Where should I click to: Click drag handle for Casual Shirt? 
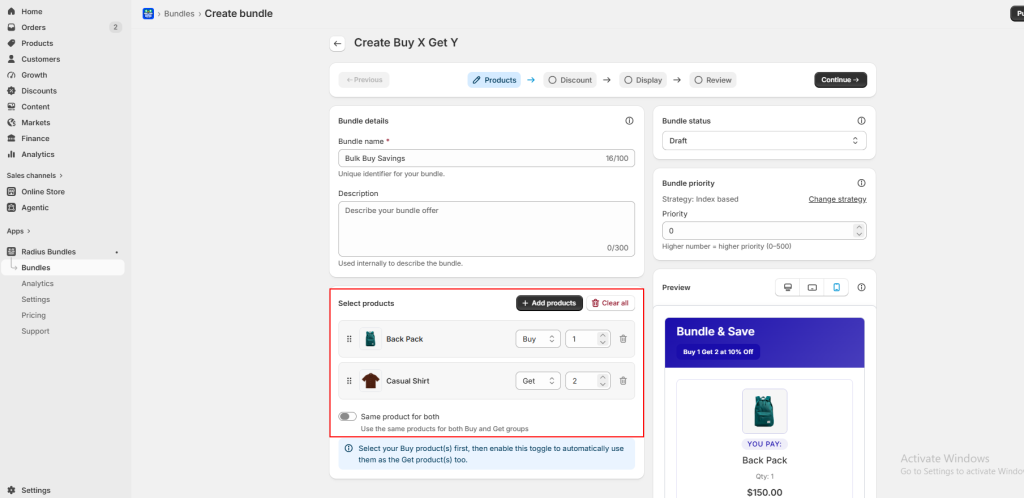pyautogui.click(x=349, y=381)
